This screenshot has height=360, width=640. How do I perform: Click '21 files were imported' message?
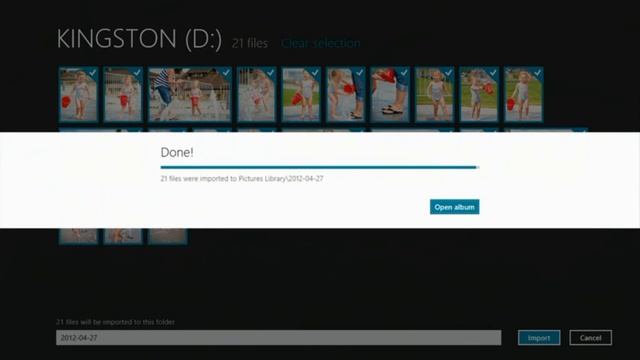click(x=242, y=178)
